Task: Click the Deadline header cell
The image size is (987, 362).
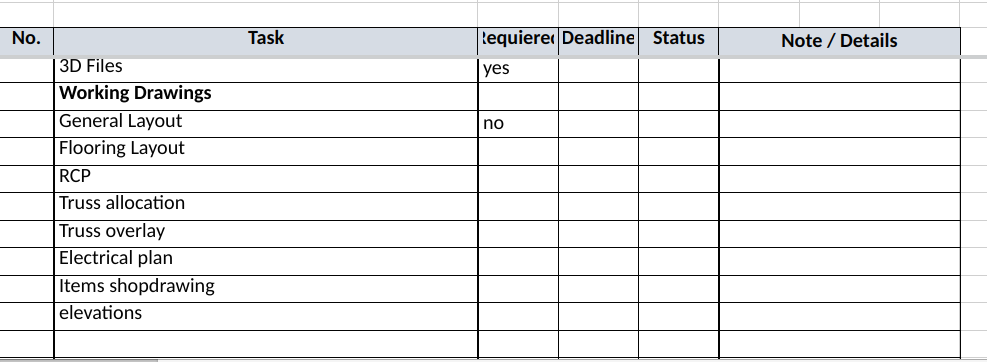Action: point(598,41)
